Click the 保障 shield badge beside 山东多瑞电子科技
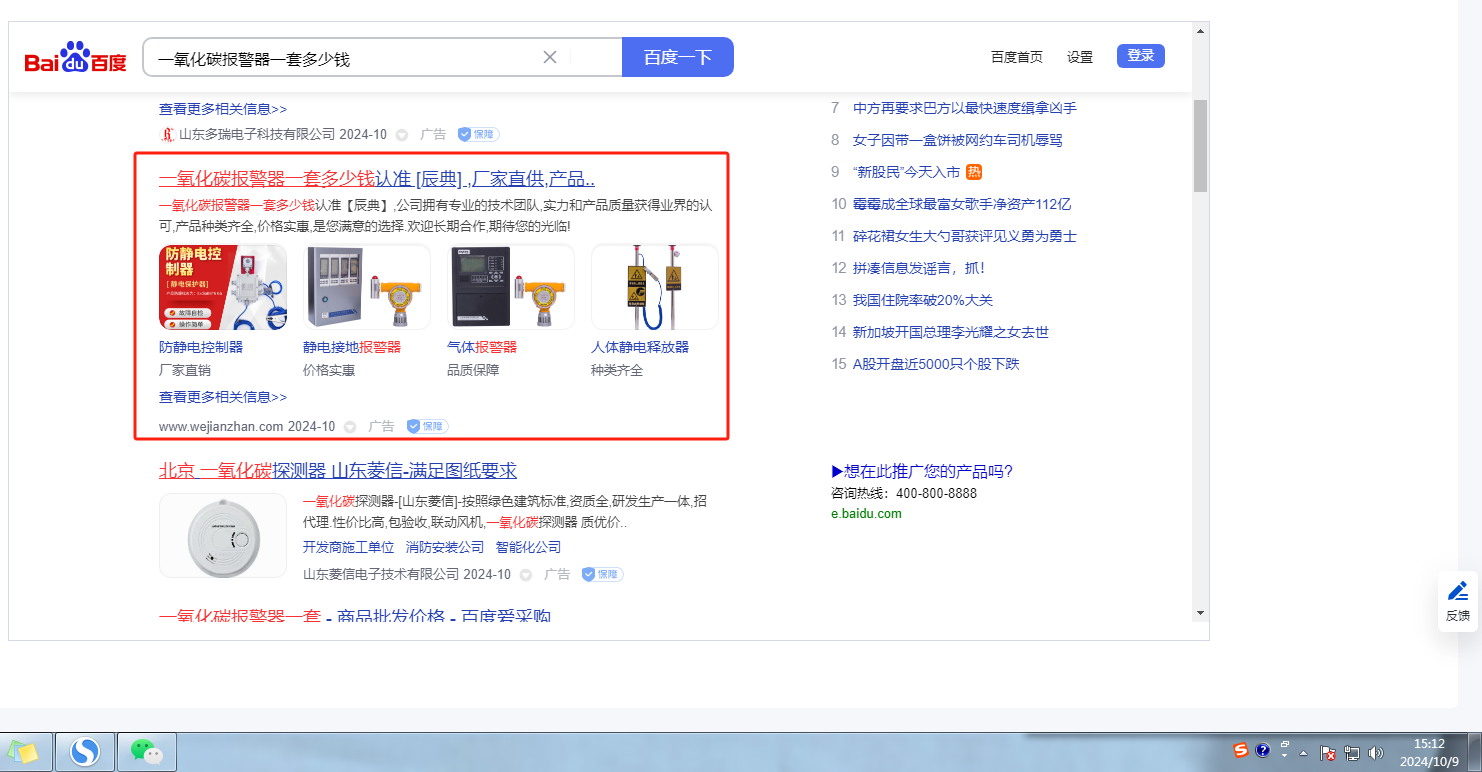Image resolution: width=1482 pixels, height=772 pixels. click(478, 134)
